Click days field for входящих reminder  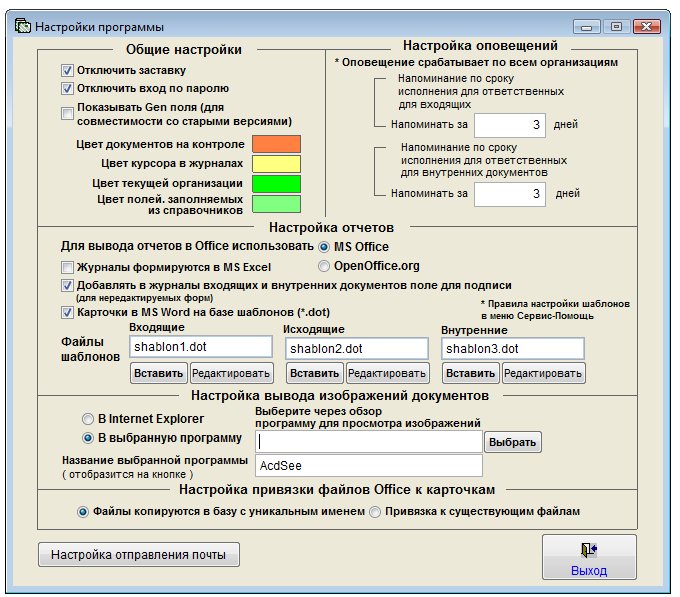click(x=510, y=125)
